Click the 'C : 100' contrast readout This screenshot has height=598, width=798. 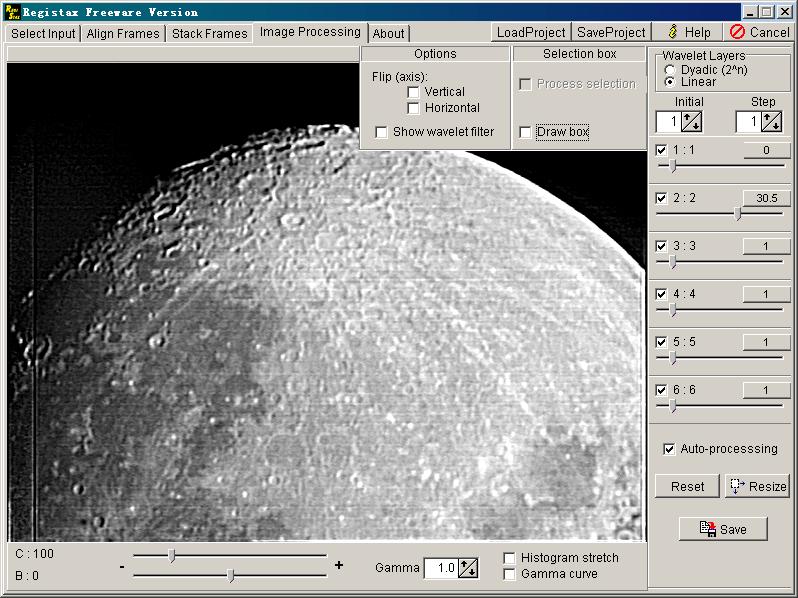(34, 554)
